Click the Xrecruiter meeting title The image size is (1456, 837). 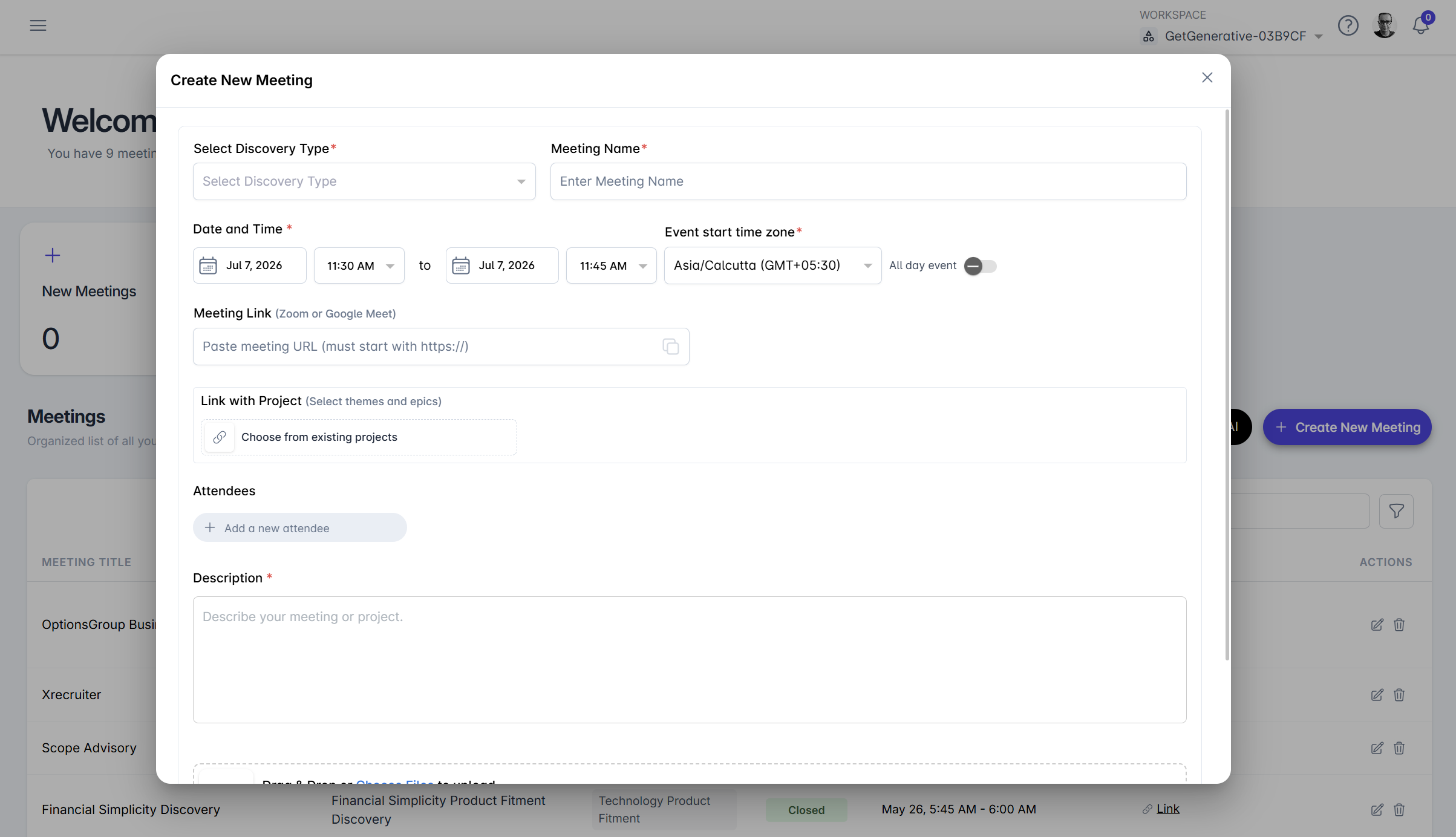click(71, 694)
